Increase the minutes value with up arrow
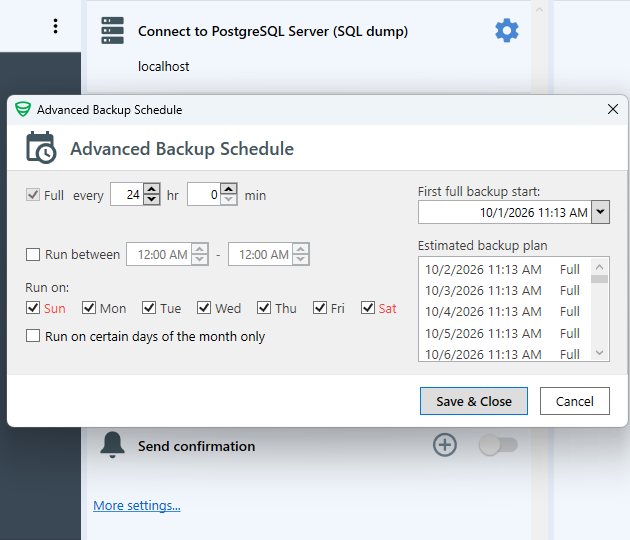 click(x=229, y=188)
